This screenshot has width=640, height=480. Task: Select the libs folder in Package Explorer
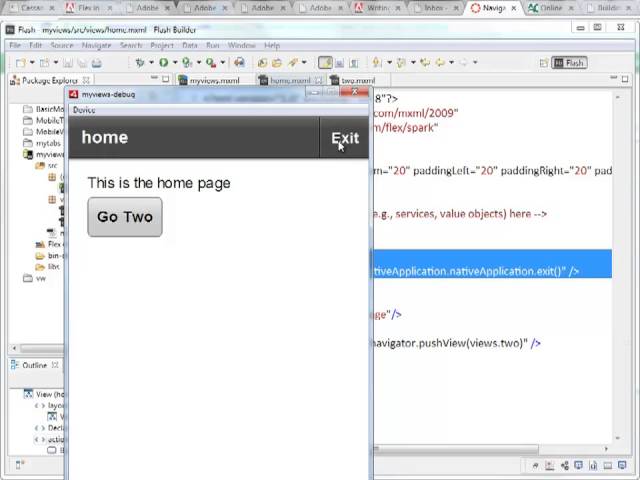pos(52,267)
